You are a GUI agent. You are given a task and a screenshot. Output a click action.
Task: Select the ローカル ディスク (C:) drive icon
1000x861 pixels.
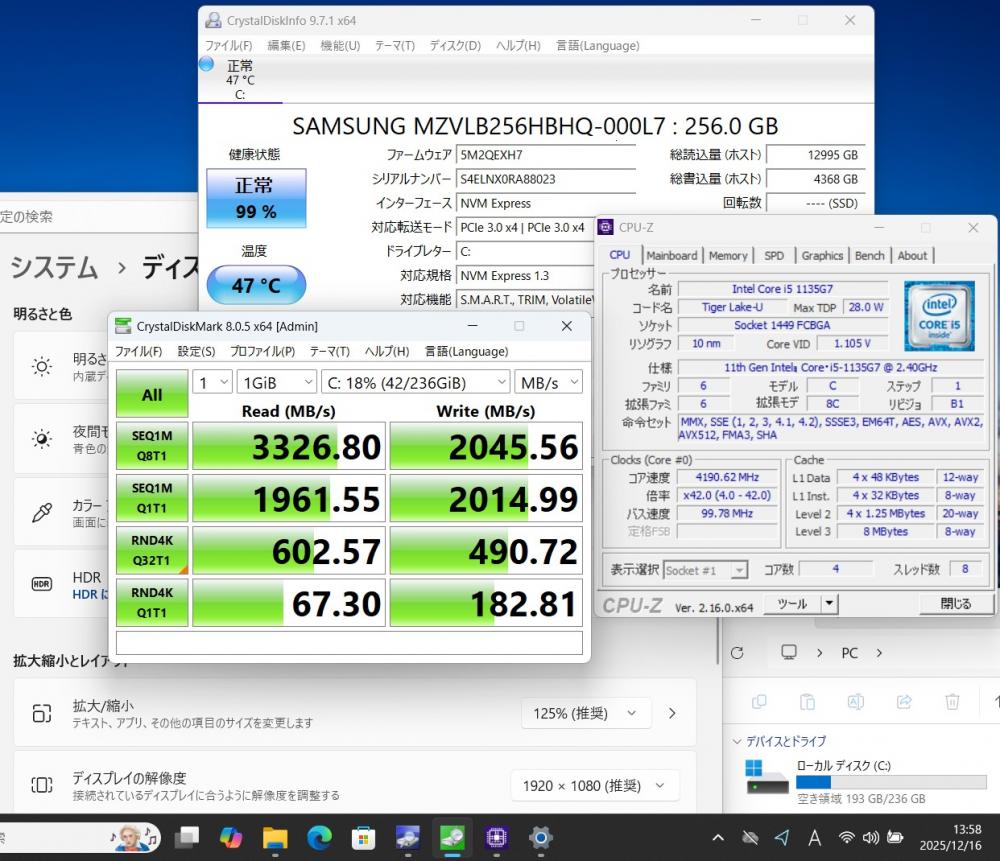tap(767, 776)
